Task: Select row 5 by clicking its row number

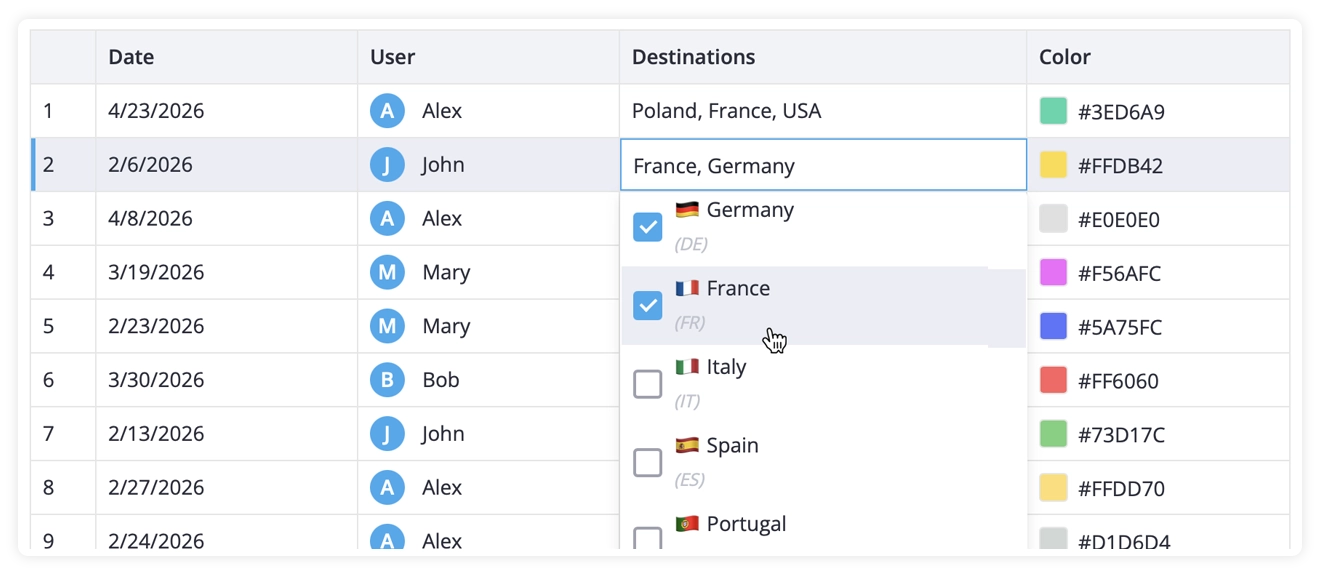Action: tap(50, 325)
